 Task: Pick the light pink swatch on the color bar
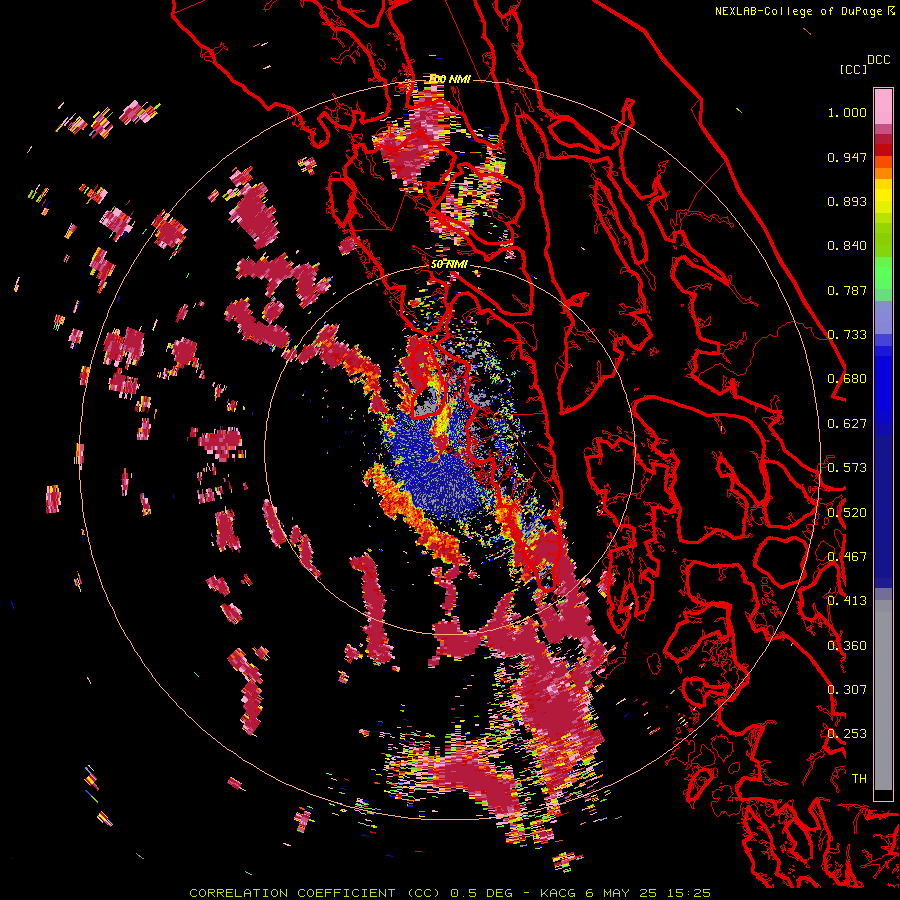[x=883, y=106]
